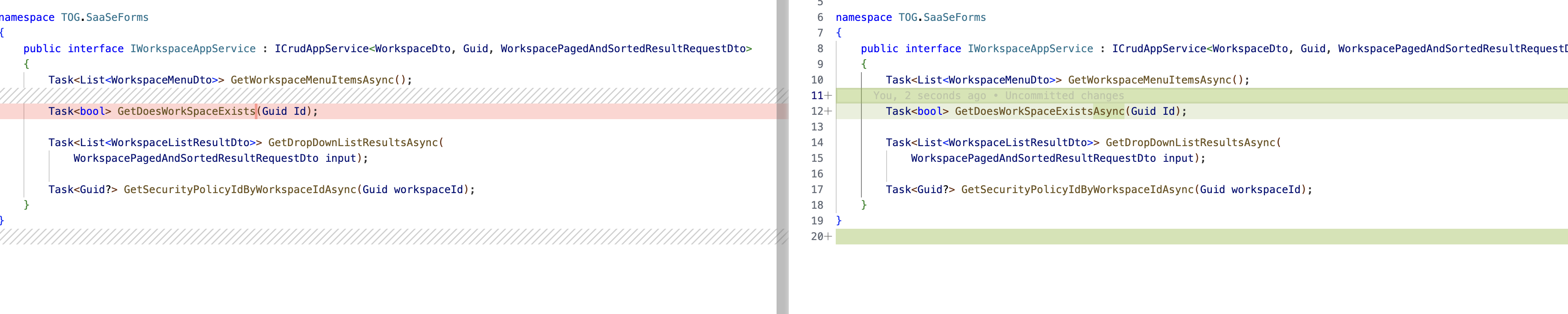Click WorkspacePagedAndSortedResultRequestDto input parameter in original pane

coord(214,158)
